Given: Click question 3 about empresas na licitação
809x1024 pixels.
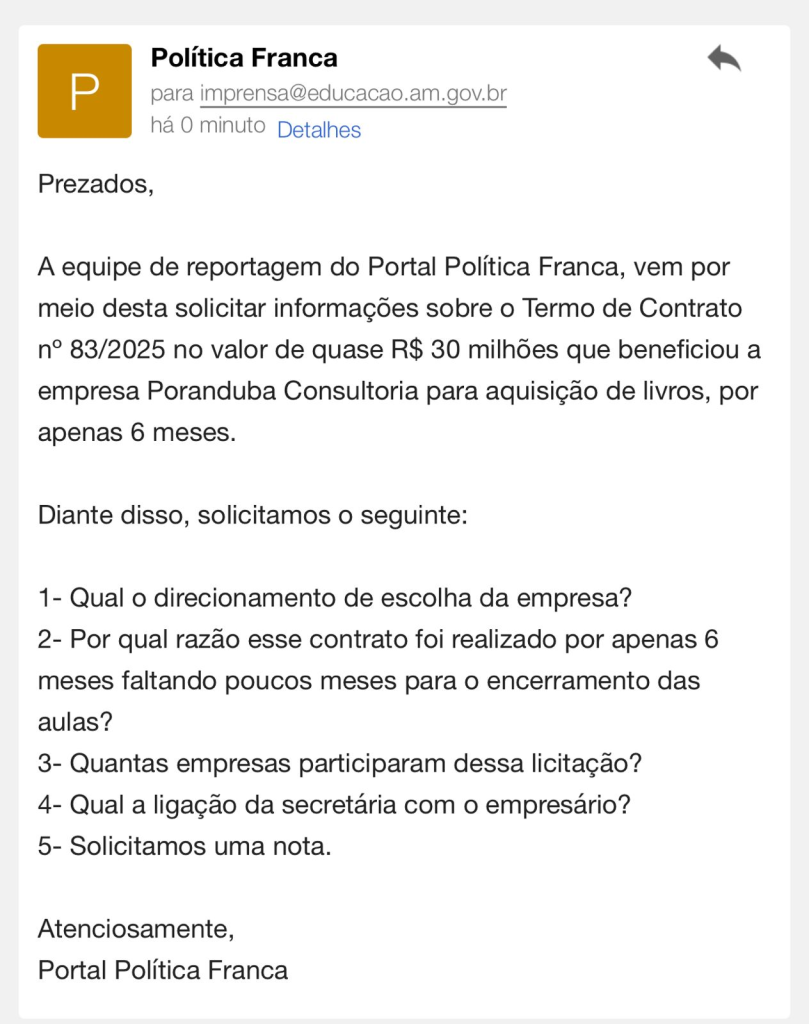Looking at the screenshot, I should coord(339,764).
